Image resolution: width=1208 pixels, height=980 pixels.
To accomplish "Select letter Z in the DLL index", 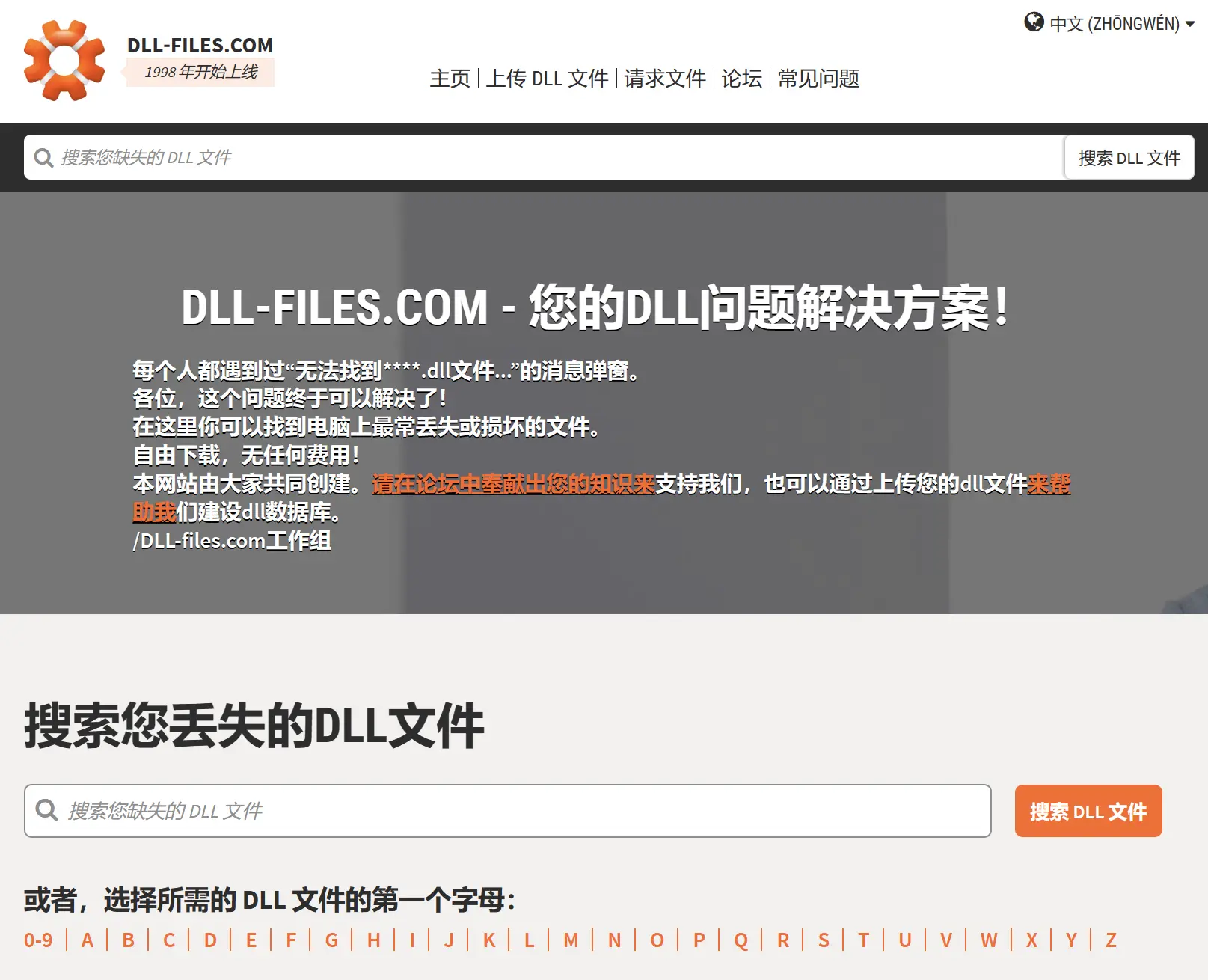I will (1111, 940).
